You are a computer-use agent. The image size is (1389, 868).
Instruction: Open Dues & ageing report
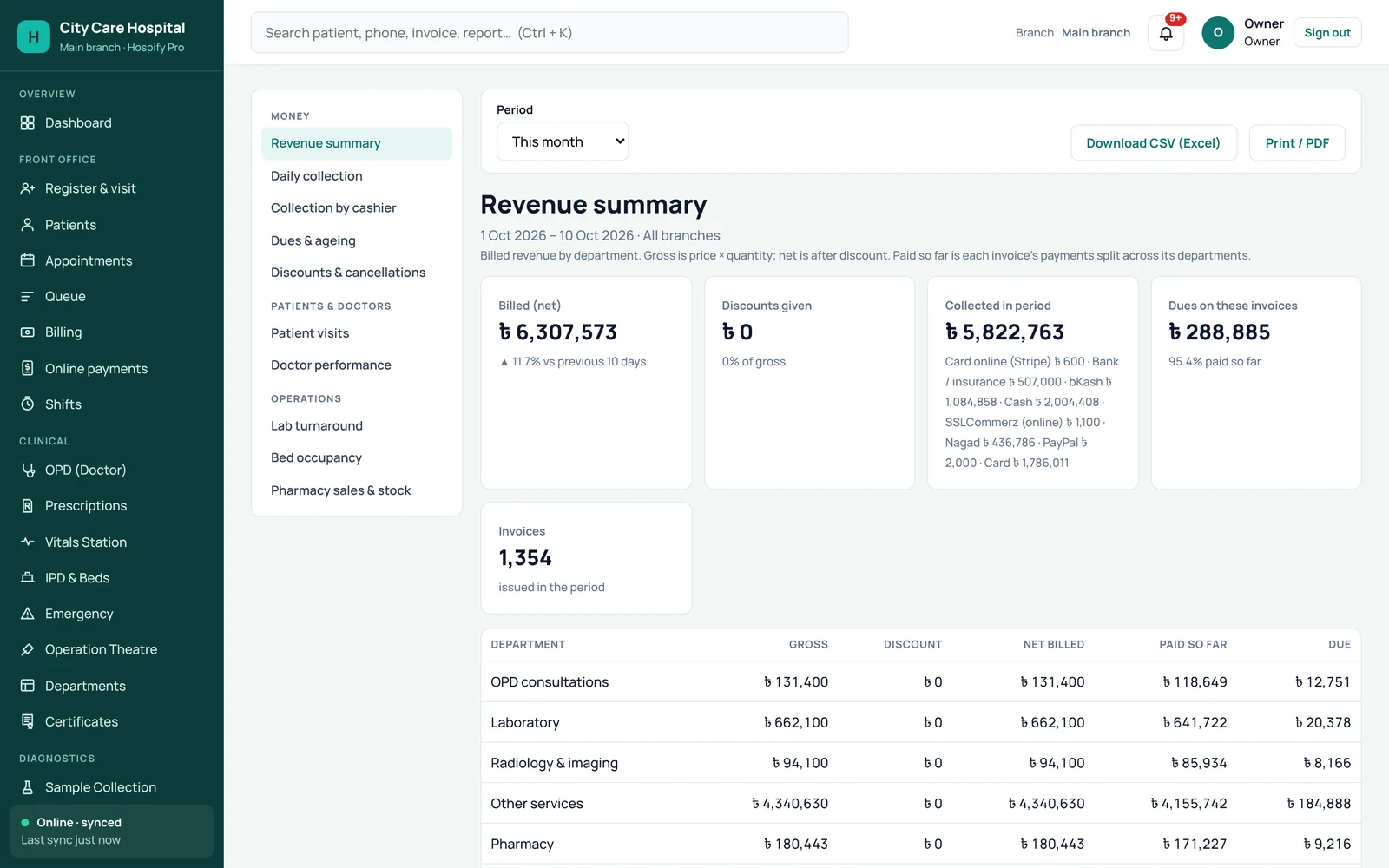(x=313, y=240)
